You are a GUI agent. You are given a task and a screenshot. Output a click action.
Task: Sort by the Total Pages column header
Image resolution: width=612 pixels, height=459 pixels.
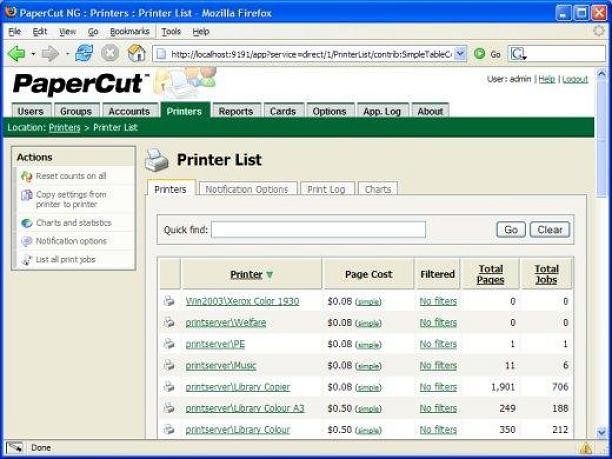pyautogui.click(x=491, y=274)
